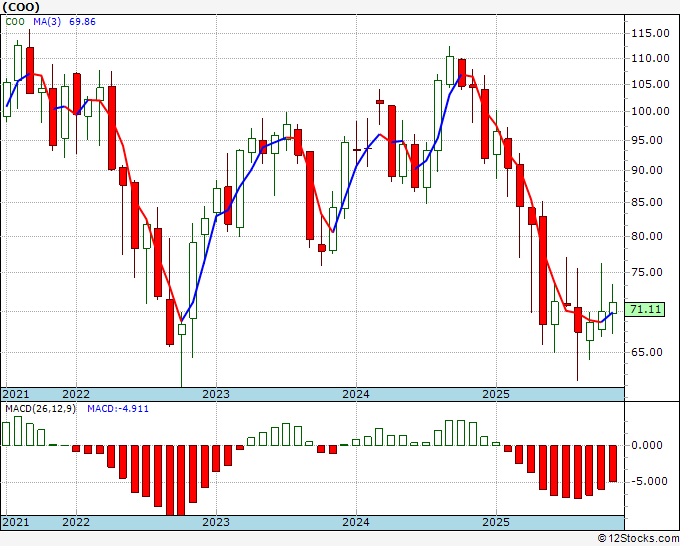Click the 105.00 price axis label

650,84
